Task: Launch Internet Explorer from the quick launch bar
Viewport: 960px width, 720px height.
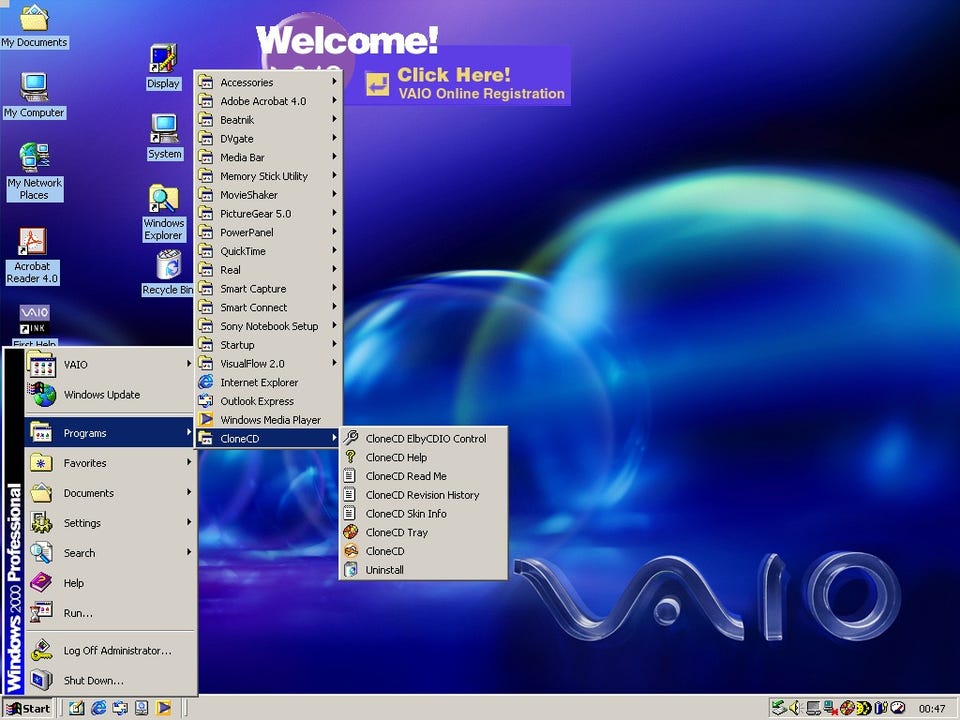Action: tap(98, 708)
